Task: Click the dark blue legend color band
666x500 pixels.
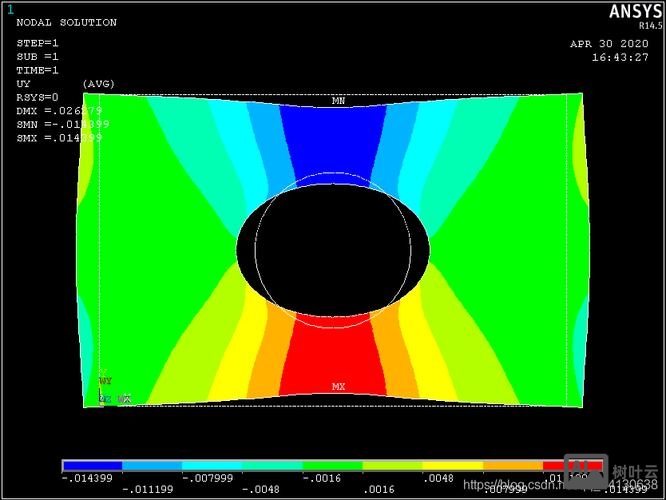Action: [x=92, y=466]
